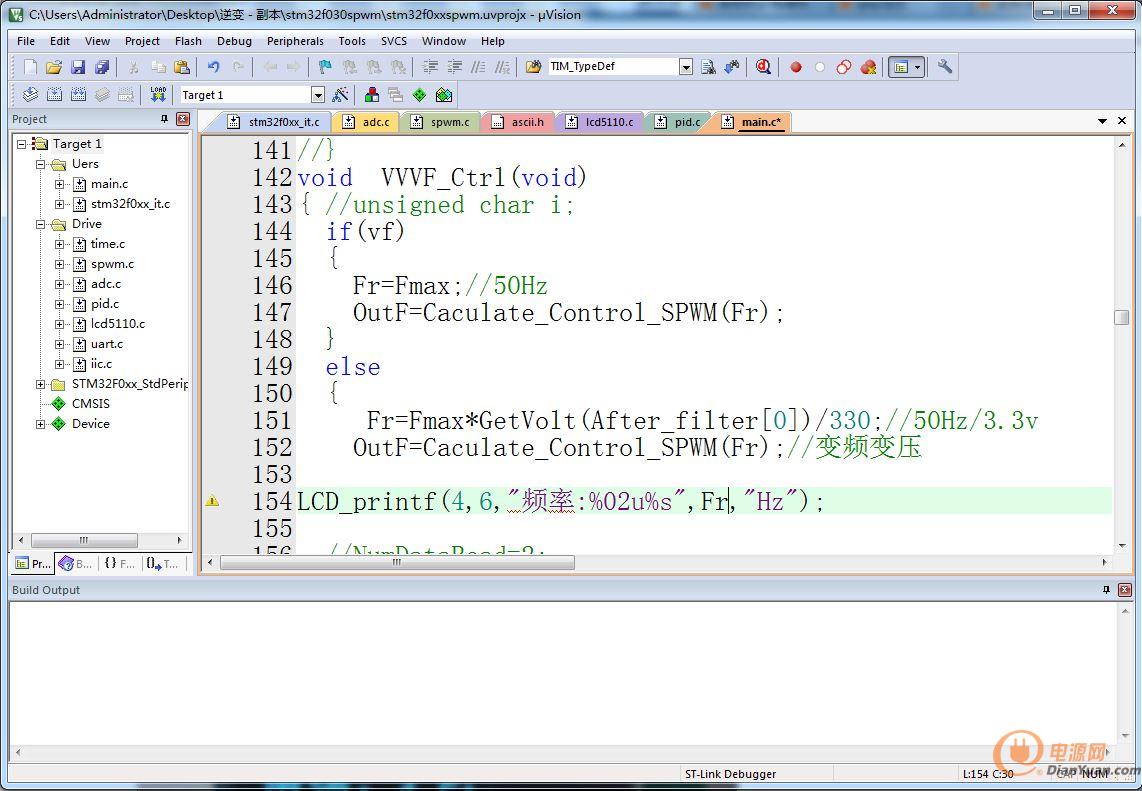The width and height of the screenshot is (1142, 791).
Task: Switch to the ascii.h editor tab
Action: (x=519, y=122)
